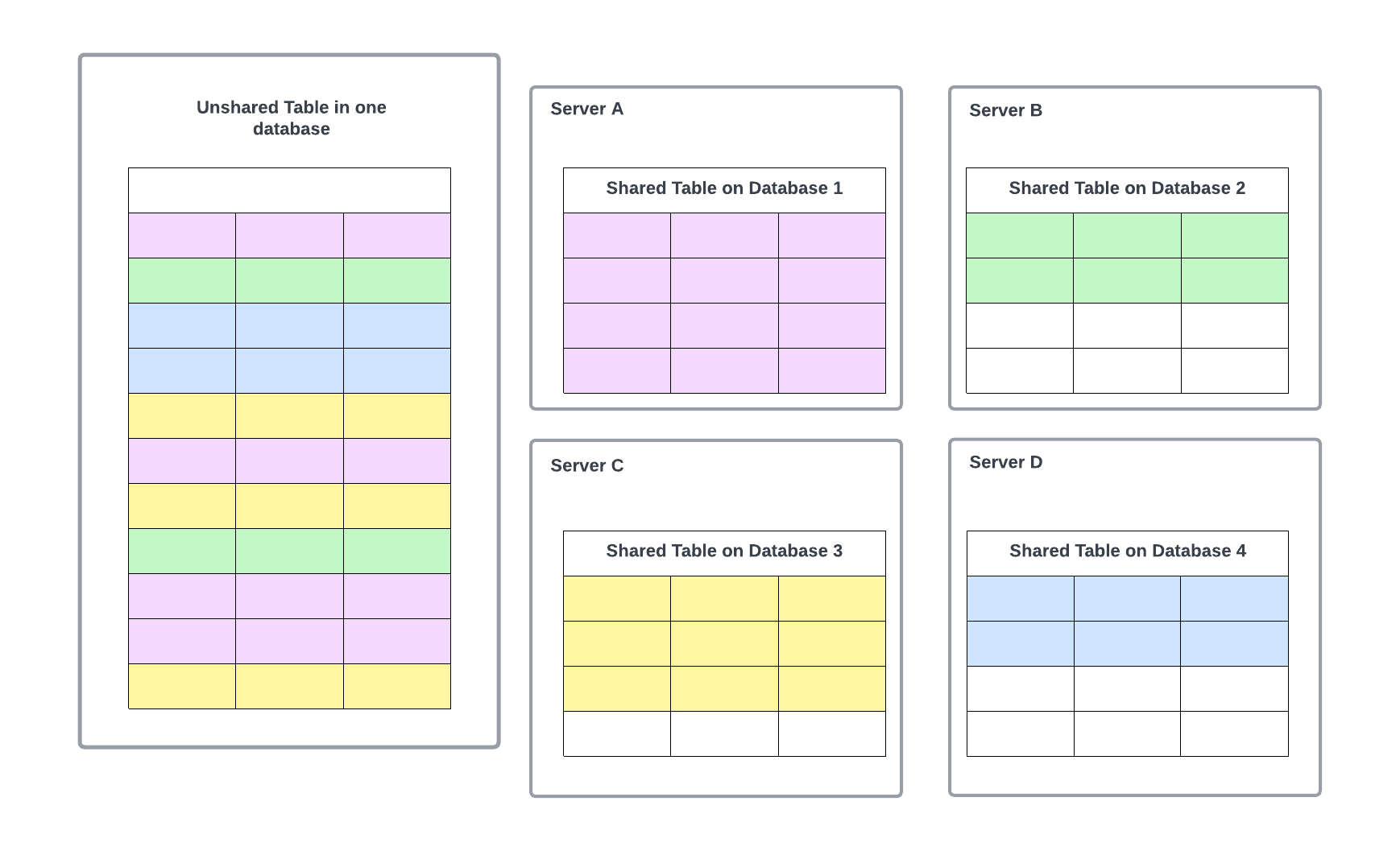Click bottom-right purple cell in Database 1 table
Image resolution: width=1400 pixels, height=851 pixels.
(832, 370)
